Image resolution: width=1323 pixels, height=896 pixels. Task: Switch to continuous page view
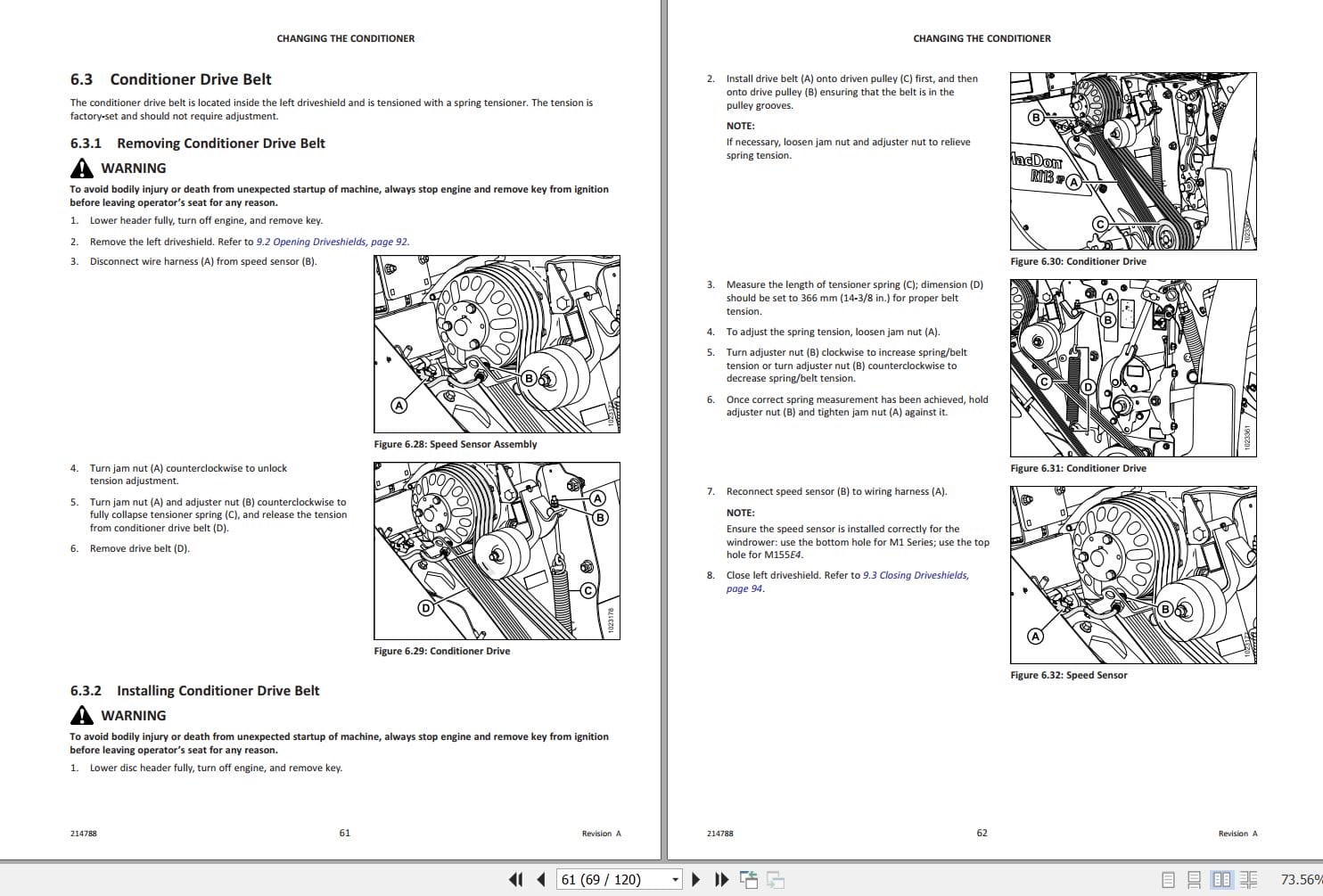point(1195,879)
